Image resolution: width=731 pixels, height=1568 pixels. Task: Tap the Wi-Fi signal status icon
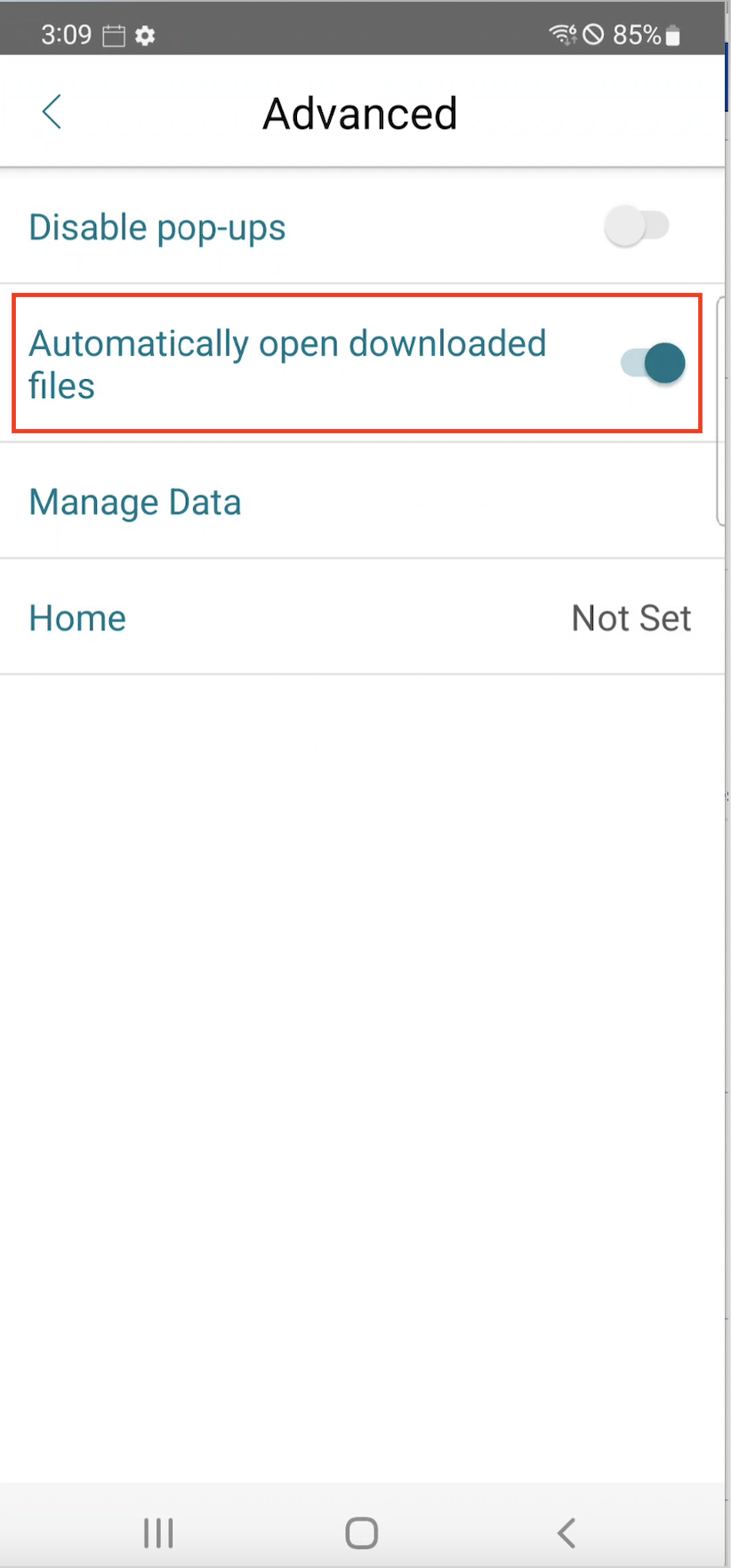[x=562, y=35]
